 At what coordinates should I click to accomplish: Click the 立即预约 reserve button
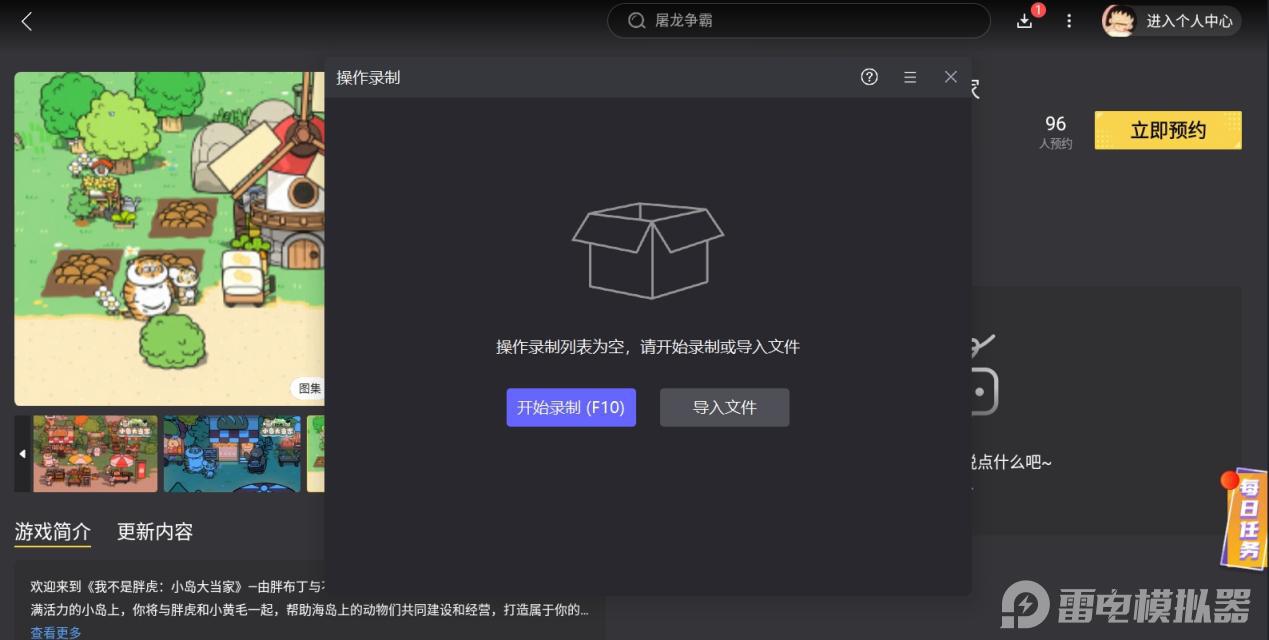[x=1168, y=130]
